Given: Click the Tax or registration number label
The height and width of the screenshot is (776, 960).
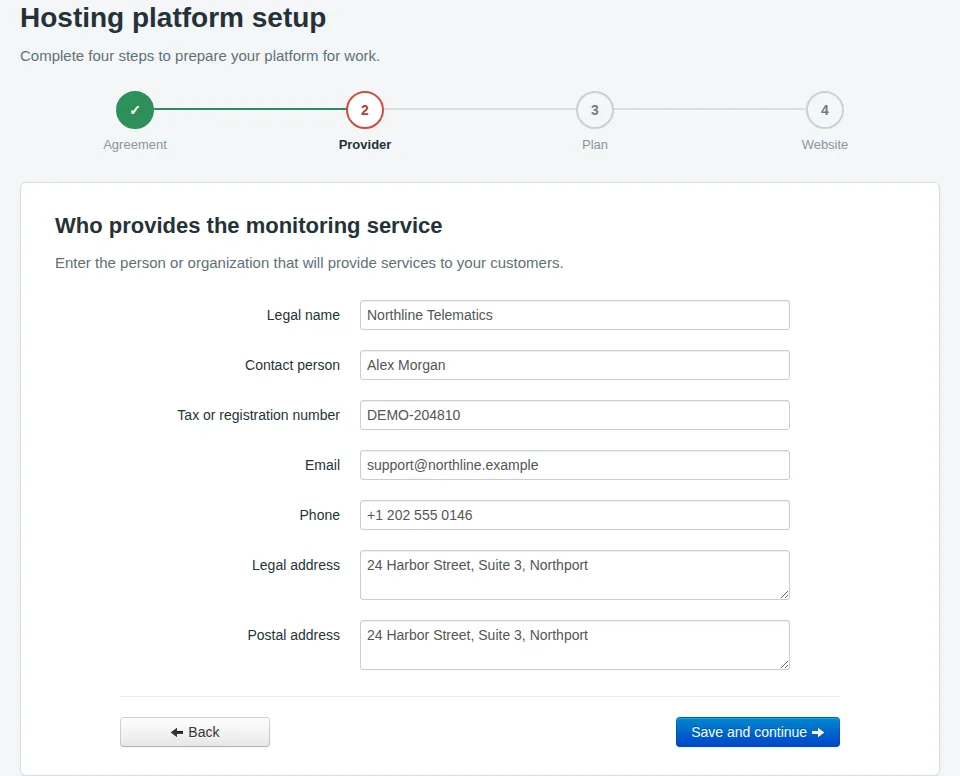Looking at the screenshot, I should 258,415.
